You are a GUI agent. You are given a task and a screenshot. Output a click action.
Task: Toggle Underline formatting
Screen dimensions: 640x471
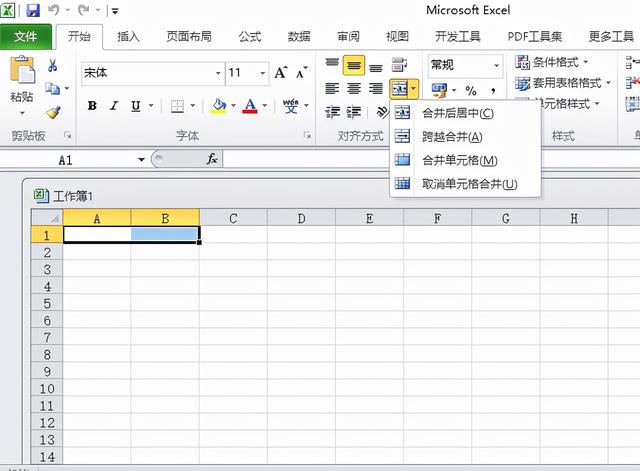(x=136, y=106)
